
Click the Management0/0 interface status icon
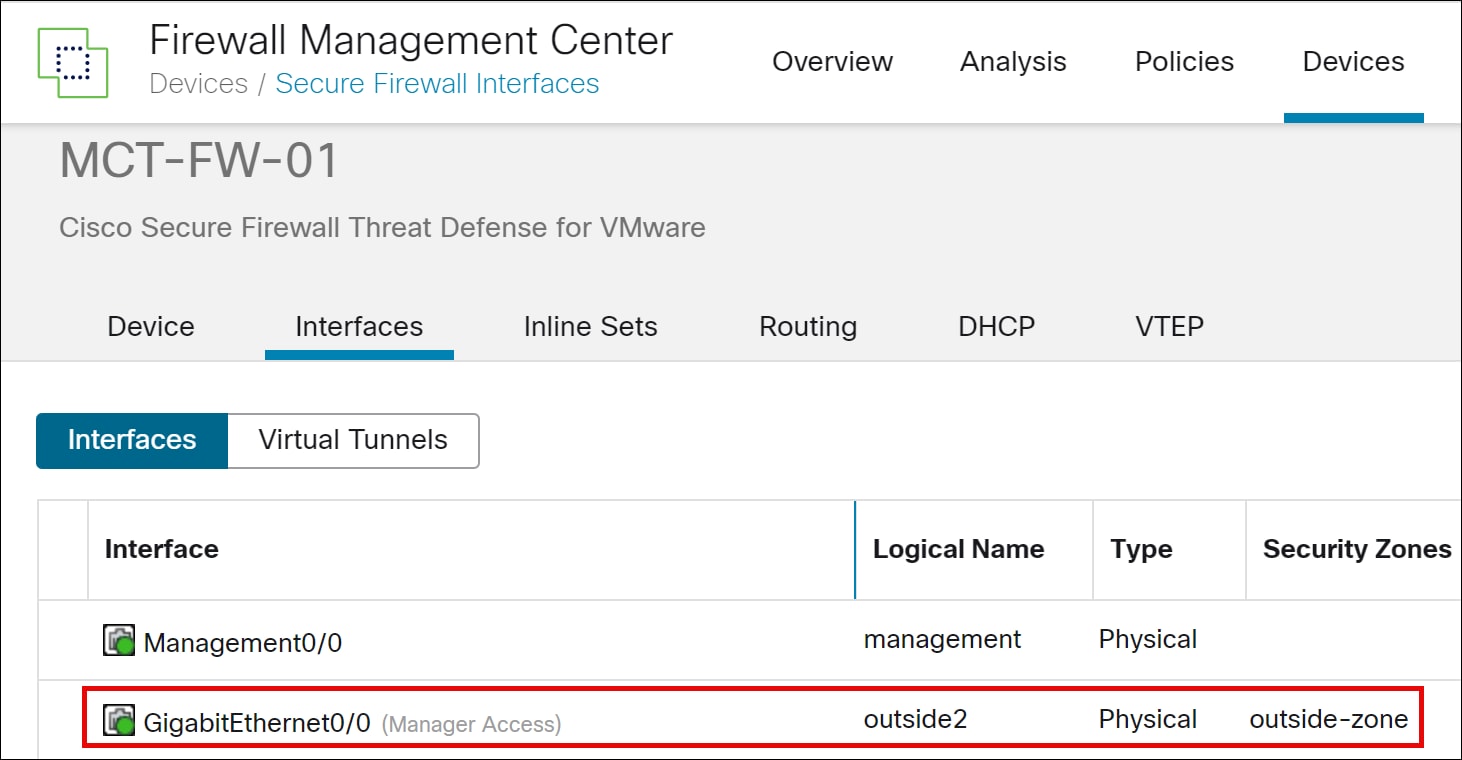point(119,641)
